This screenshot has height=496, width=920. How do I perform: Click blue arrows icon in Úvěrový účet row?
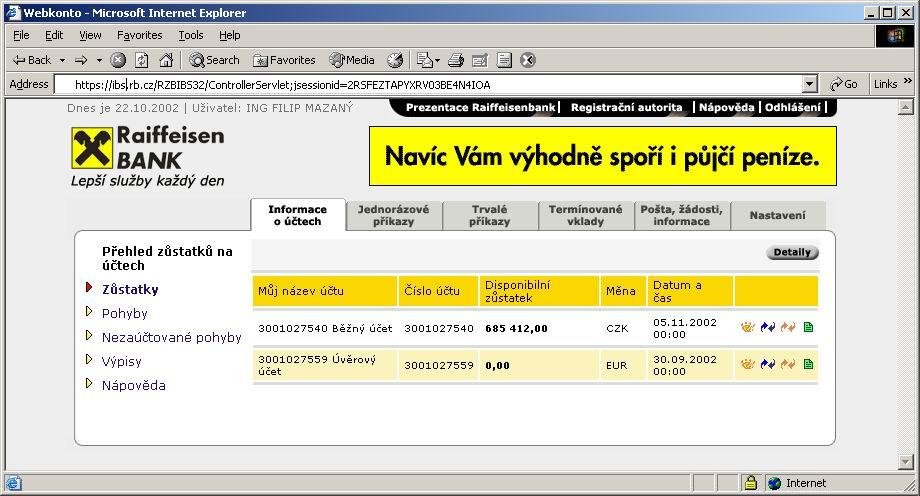(767, 365)
